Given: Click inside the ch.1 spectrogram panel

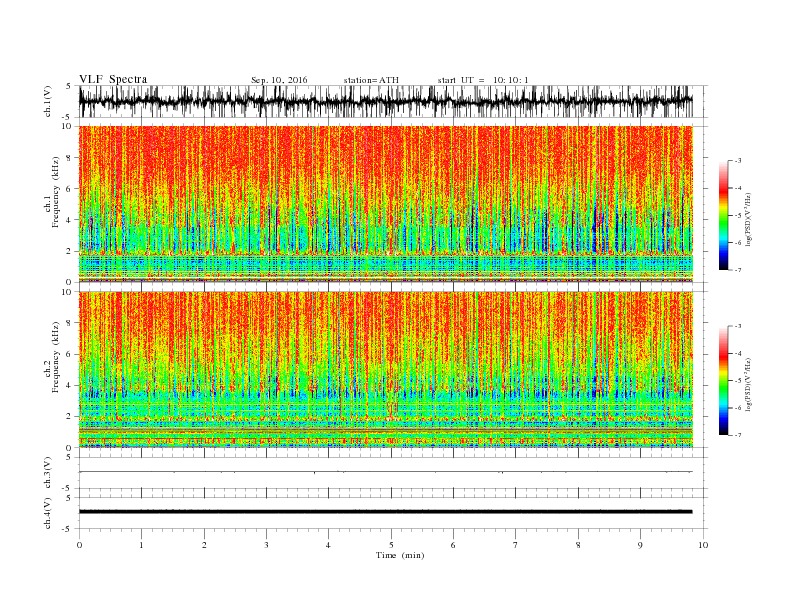Looking at the screenshot, I should tap(386, 204).
